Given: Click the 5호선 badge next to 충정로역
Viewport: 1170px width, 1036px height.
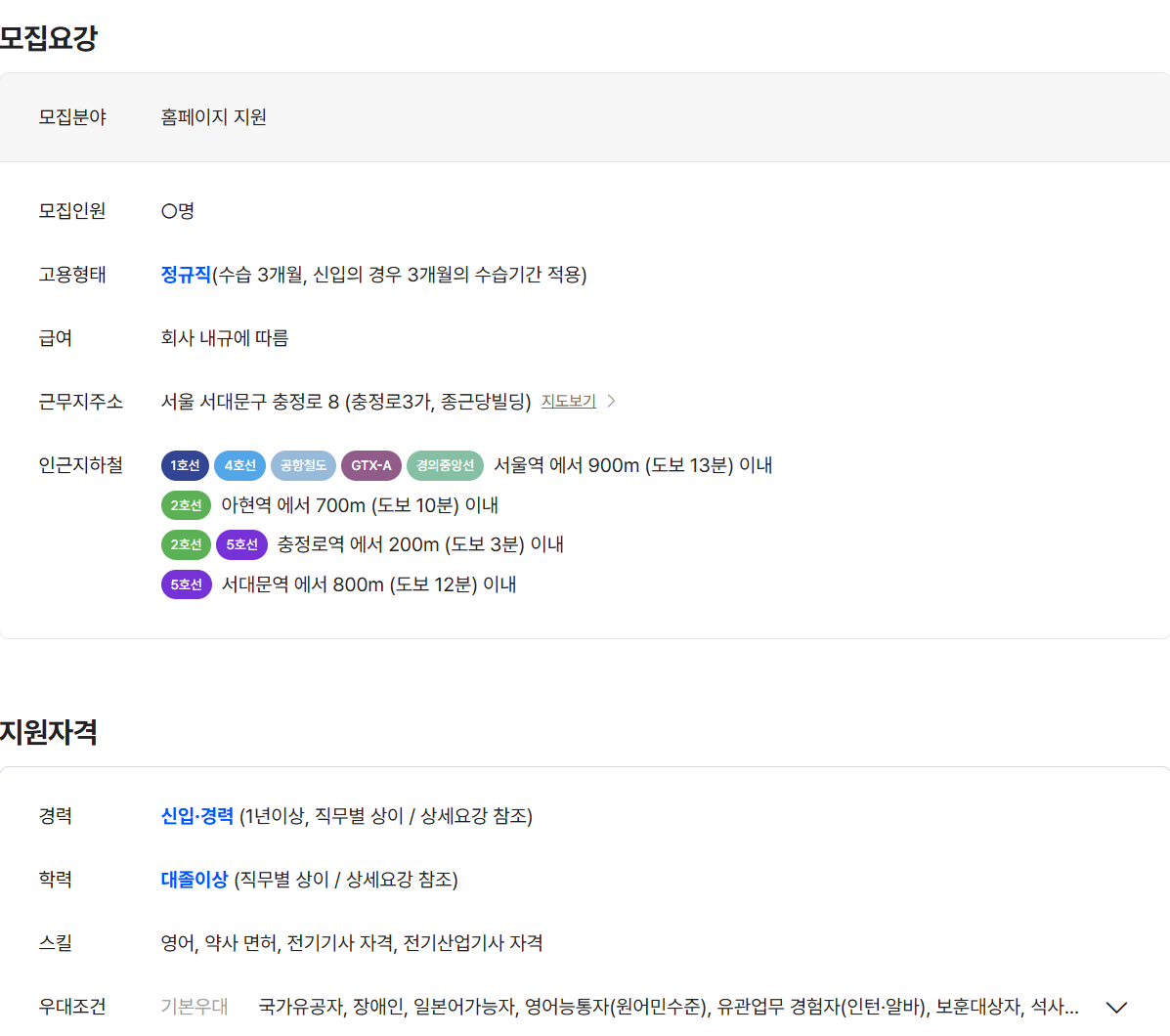Looking at the screenshot, I should click(241, 544).
